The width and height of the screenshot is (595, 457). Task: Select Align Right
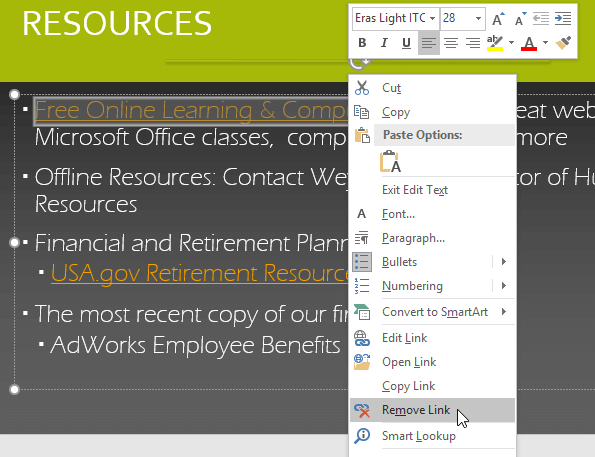pos(473,43)
